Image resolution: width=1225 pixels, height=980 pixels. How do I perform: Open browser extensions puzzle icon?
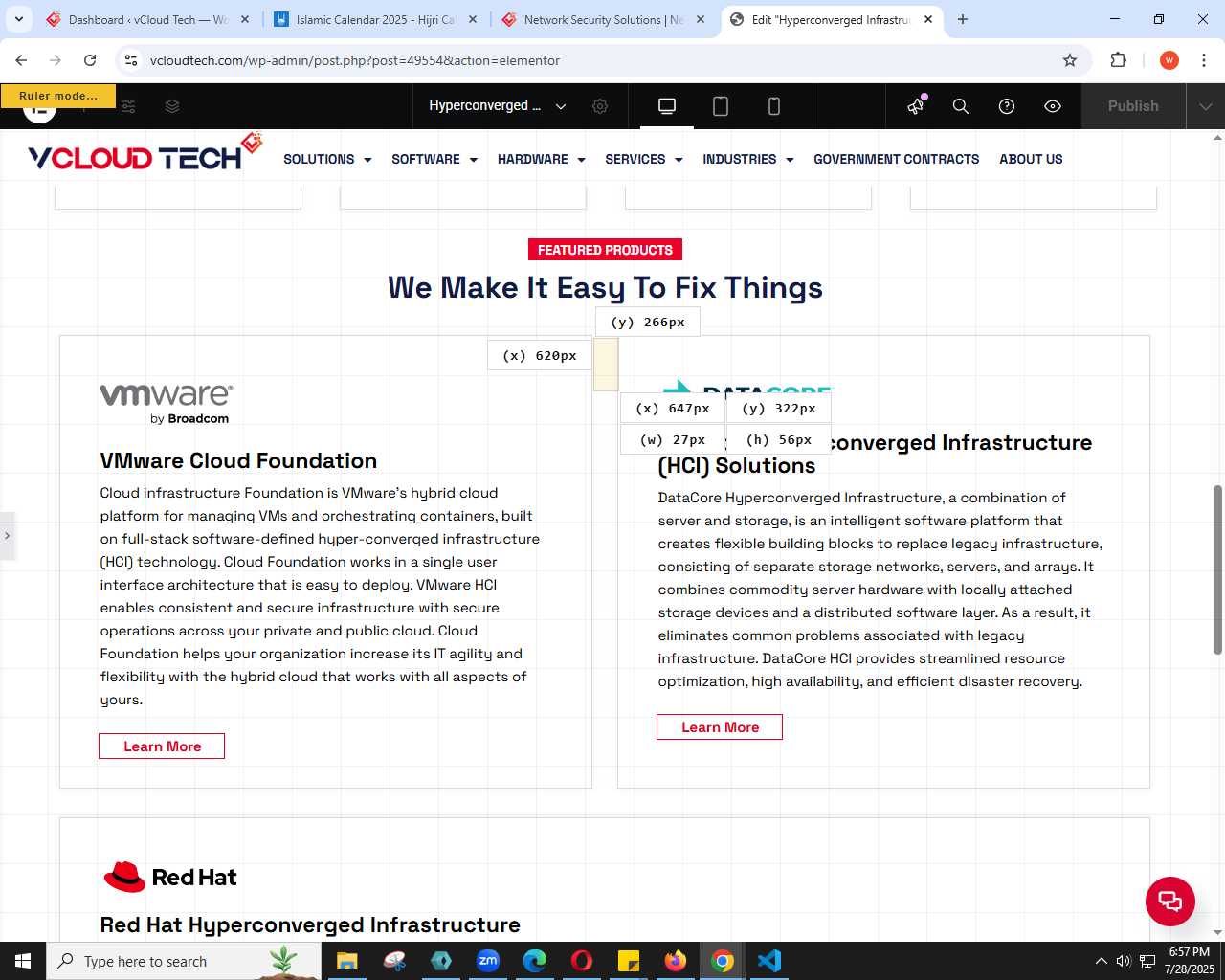click(x=1118, y=60)
